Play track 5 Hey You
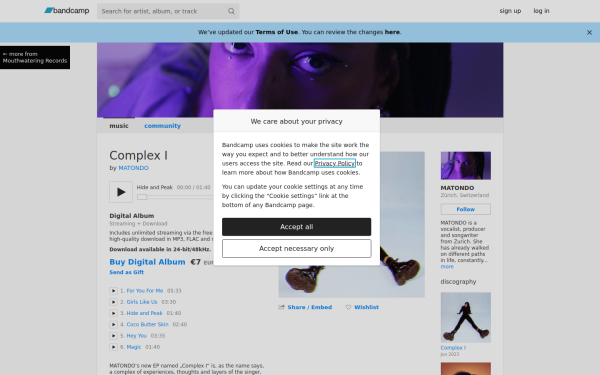 click(x=113, y=336)
